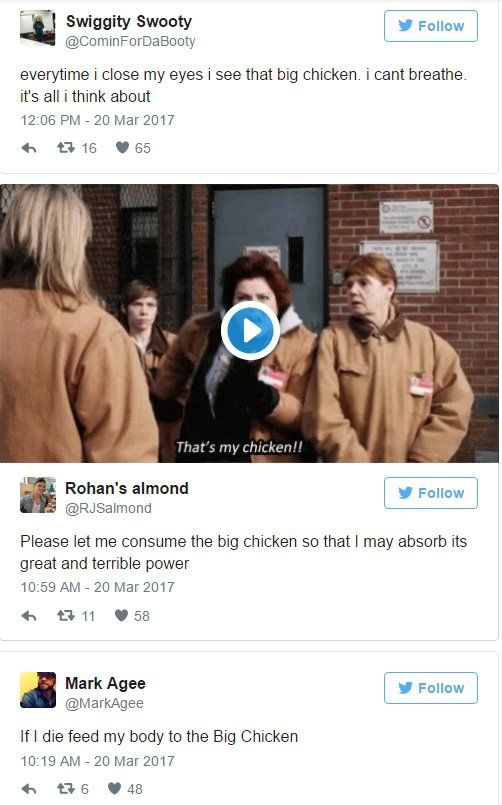Screen dimensions: 502x805
Task: Click Mark Agee's profile avatar
Action: (37, 690)
